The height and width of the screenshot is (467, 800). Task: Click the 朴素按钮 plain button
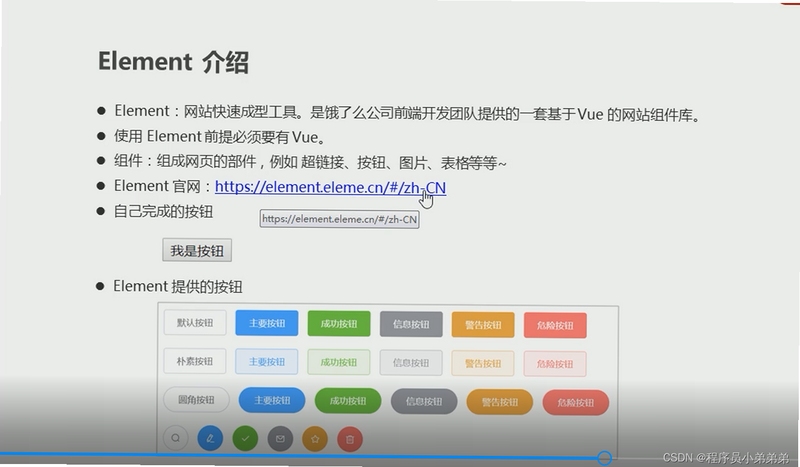[x=195, y=361]
